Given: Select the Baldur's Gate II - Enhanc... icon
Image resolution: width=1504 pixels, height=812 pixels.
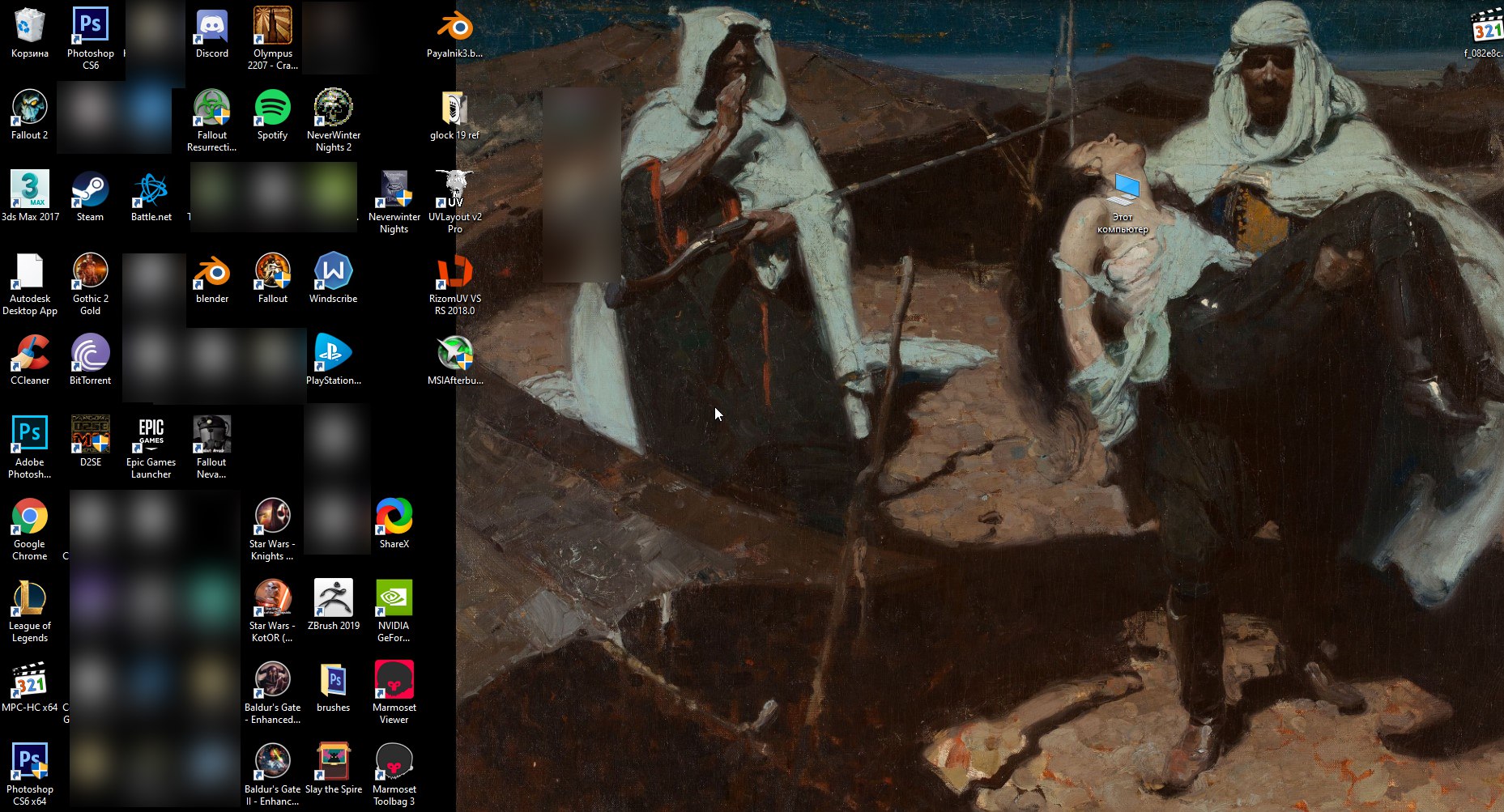Looking at the screenshot, I should pos(273,763).
